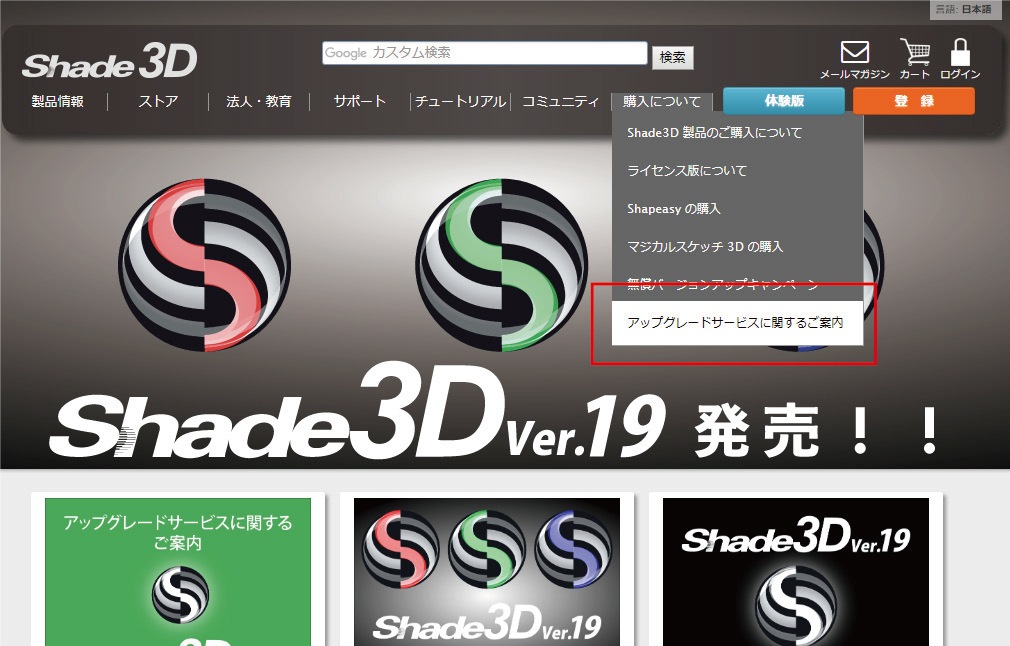This screenshot has height=646, width=1010.
Task: Open the サポート menu
Action: [x=359, y=101]
